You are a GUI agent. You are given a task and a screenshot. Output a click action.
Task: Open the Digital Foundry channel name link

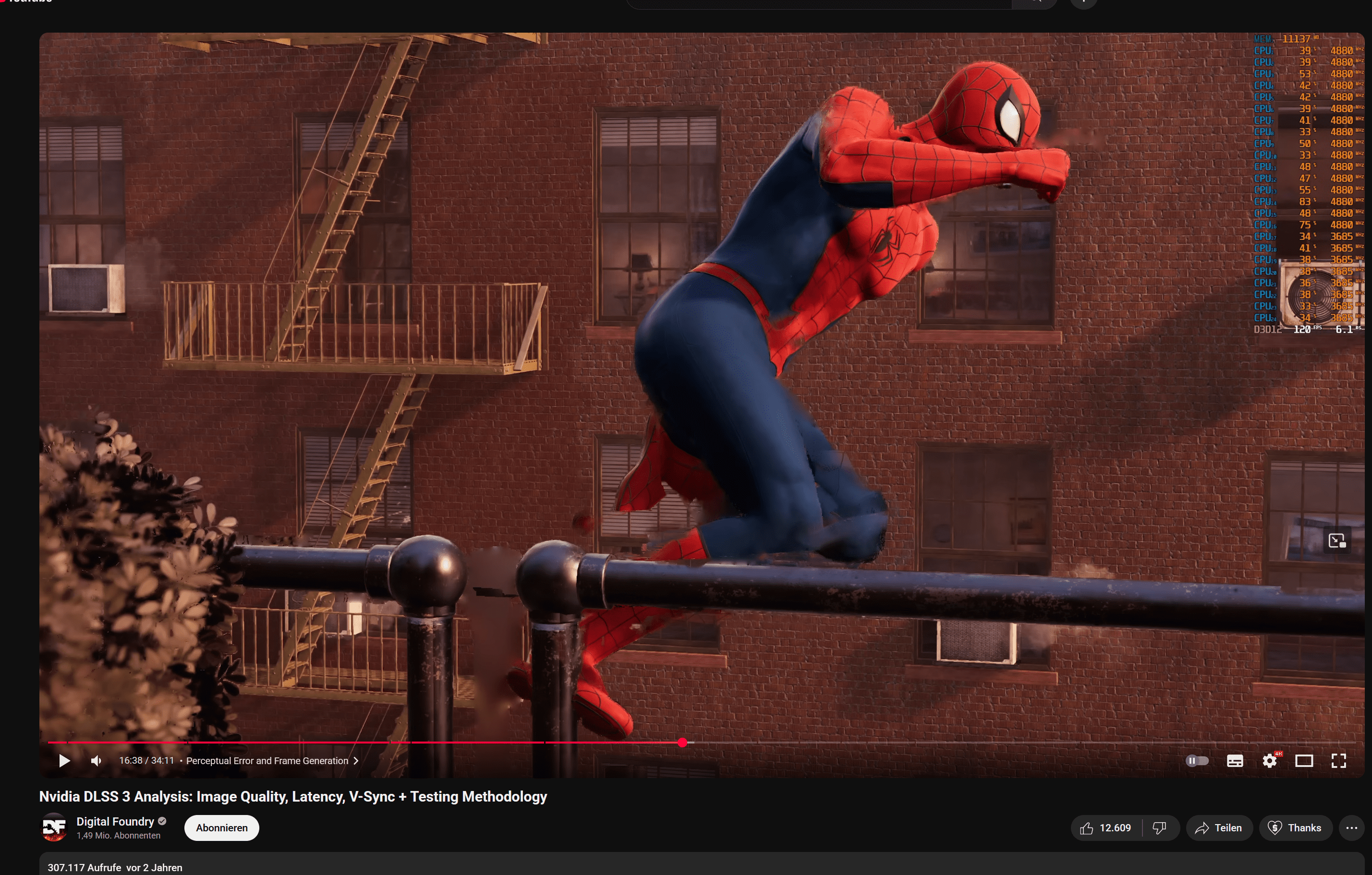pyautogui.click(x=115, y=821)
